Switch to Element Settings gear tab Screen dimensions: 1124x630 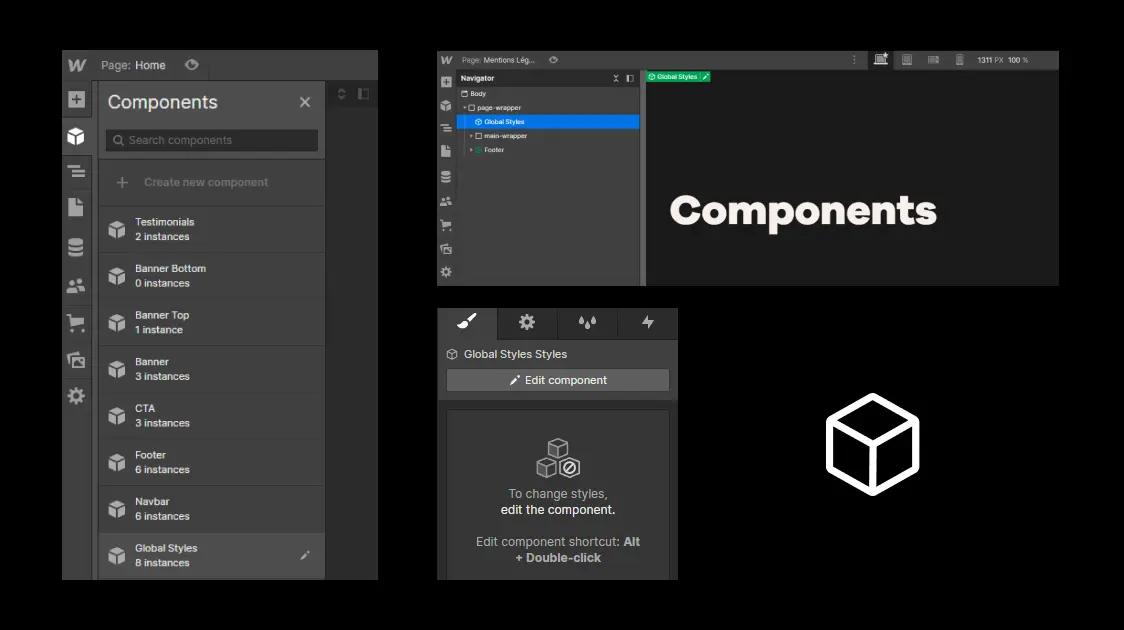coord(527,323)
